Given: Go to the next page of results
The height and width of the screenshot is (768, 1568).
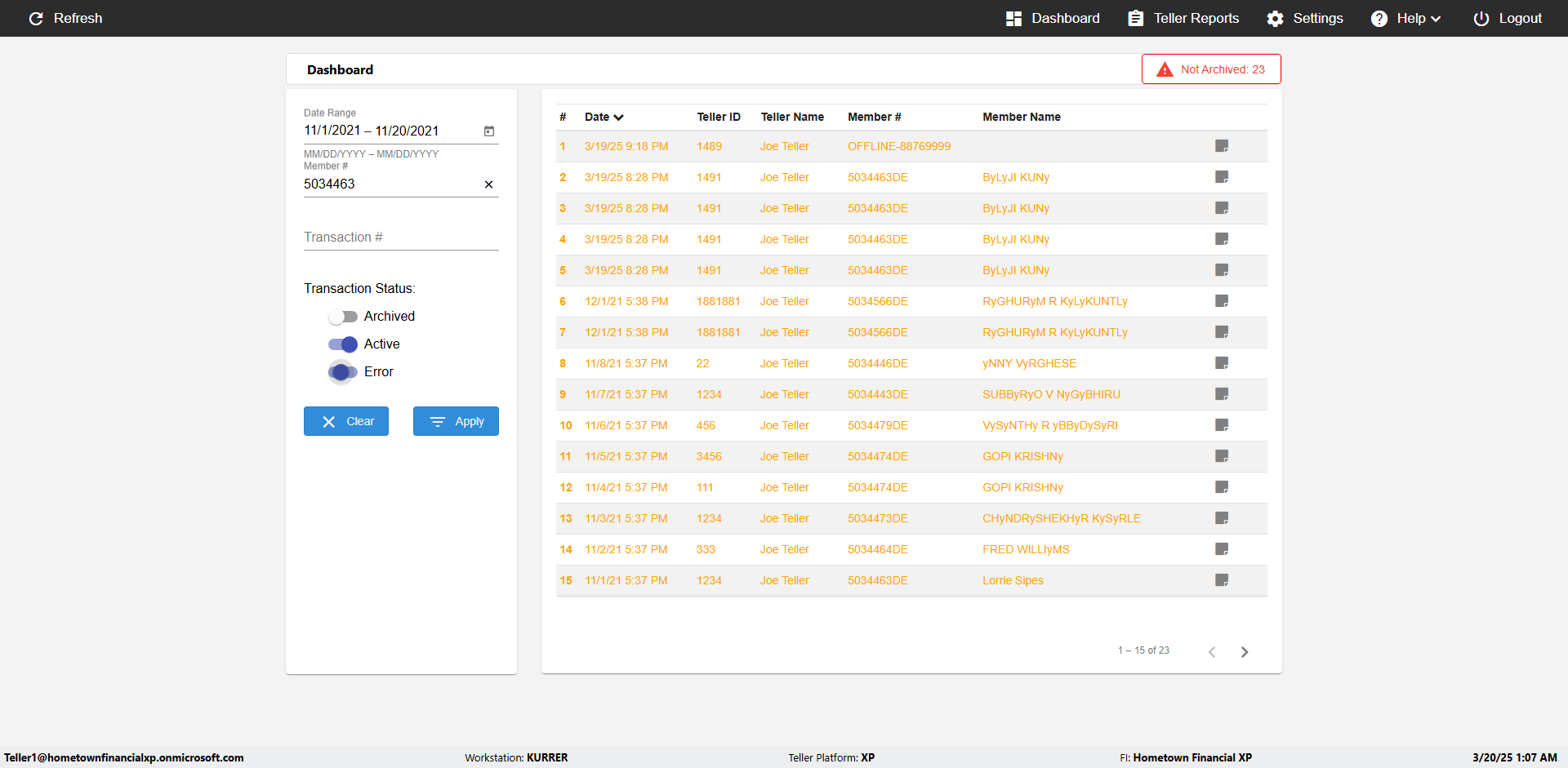Looking at the screenshot, I should 1245,651.
